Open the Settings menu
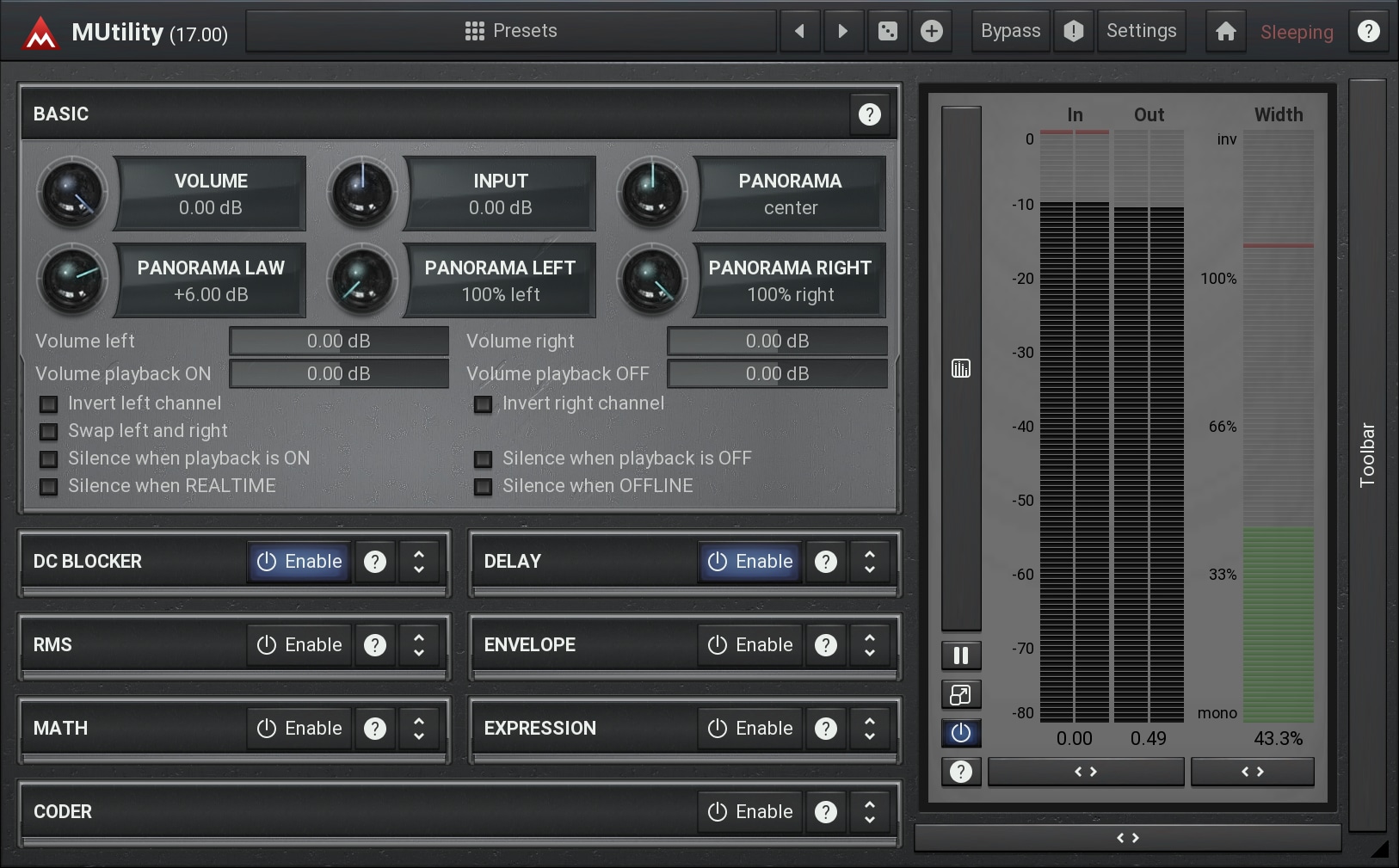Viewport: 1399px width, 868px height. coord(1141,32)
